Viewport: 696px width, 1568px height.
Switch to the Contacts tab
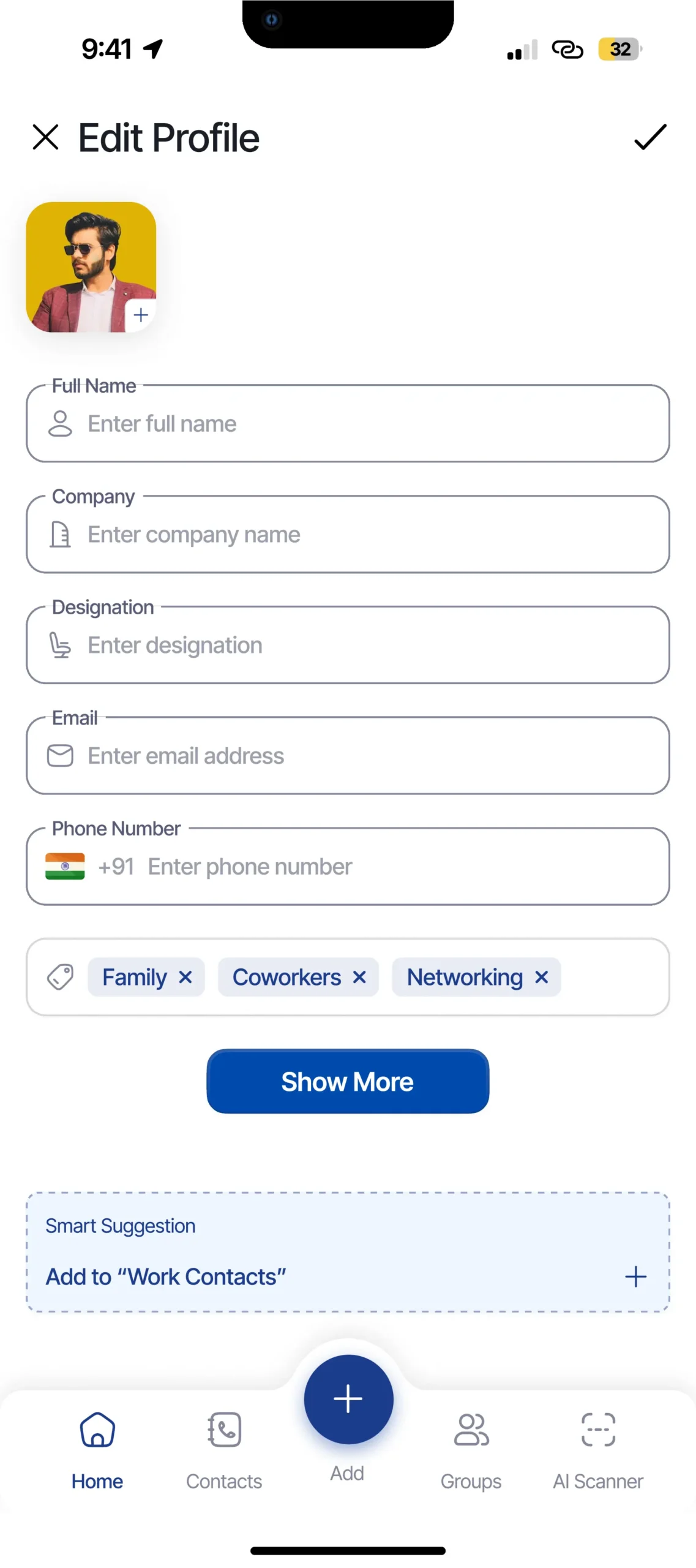[224, 1445]
